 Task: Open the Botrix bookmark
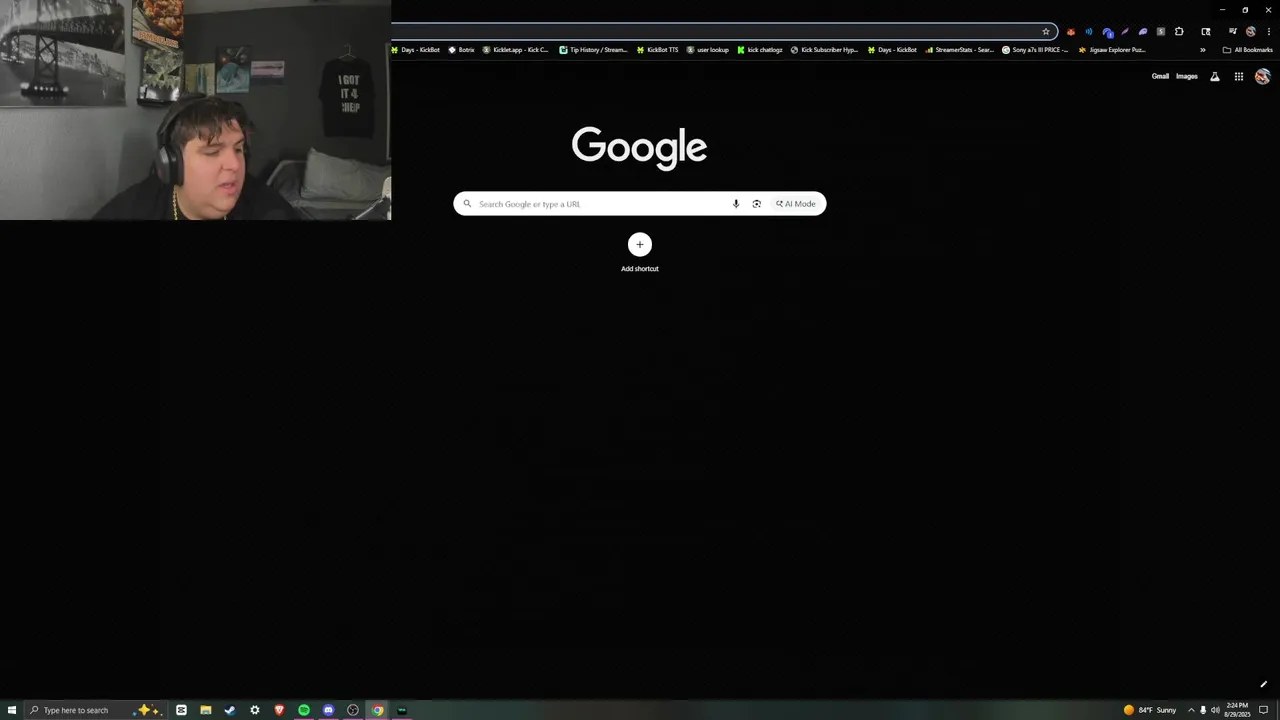(461, 49)
